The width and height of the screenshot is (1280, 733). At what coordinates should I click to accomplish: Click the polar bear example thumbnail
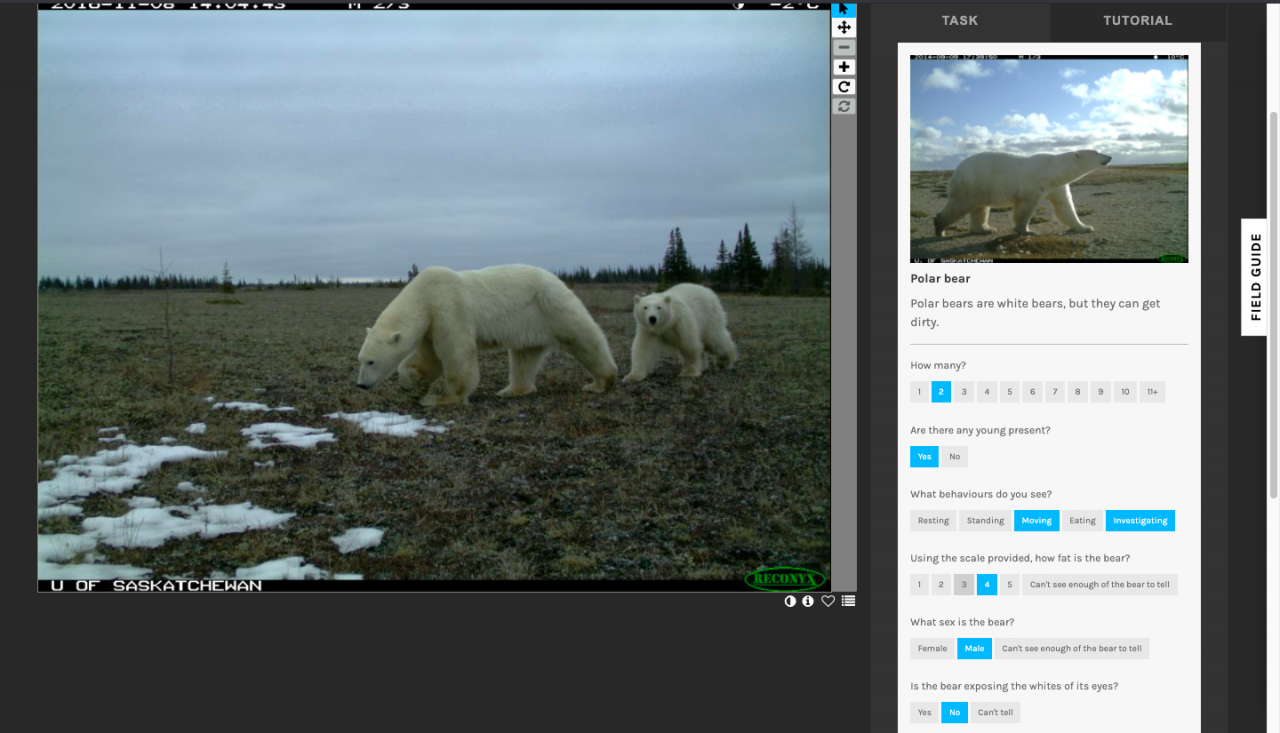[1049, 158]
